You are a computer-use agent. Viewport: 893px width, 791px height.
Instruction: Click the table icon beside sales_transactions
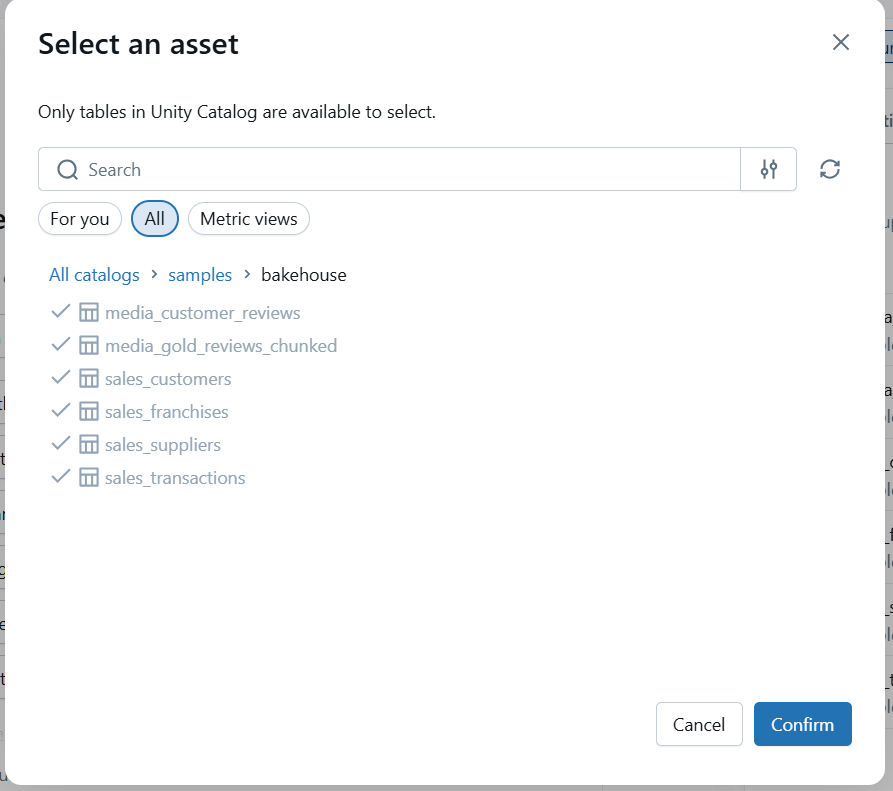89,477
